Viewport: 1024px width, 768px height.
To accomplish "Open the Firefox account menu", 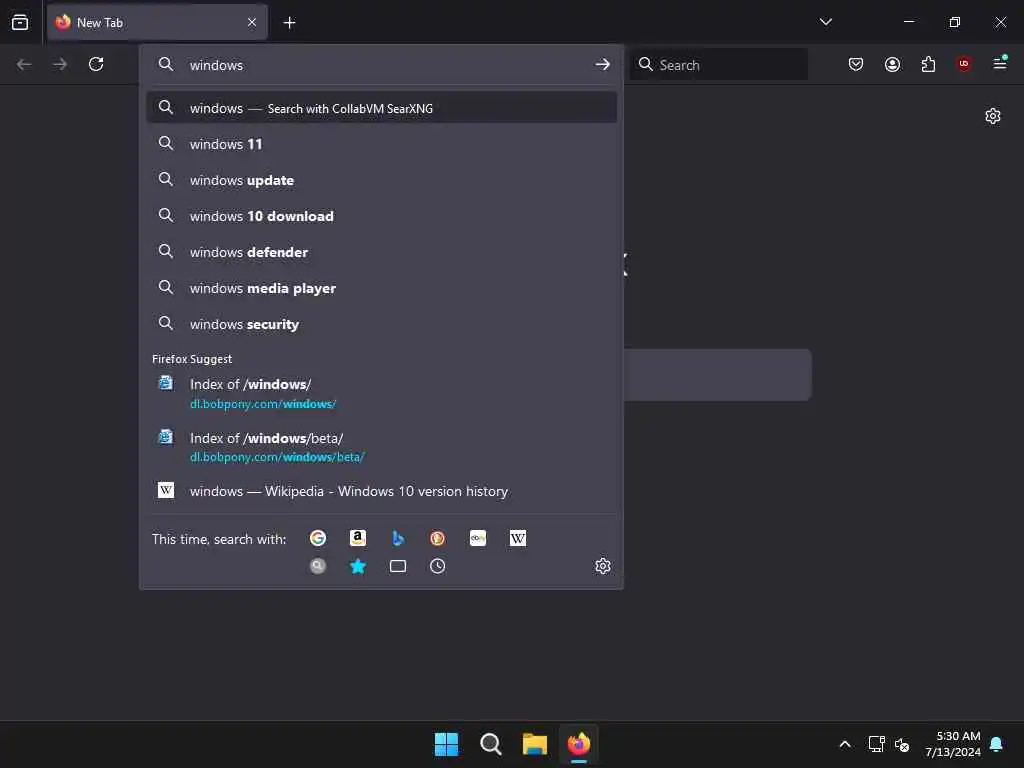I will pos(892,64).
